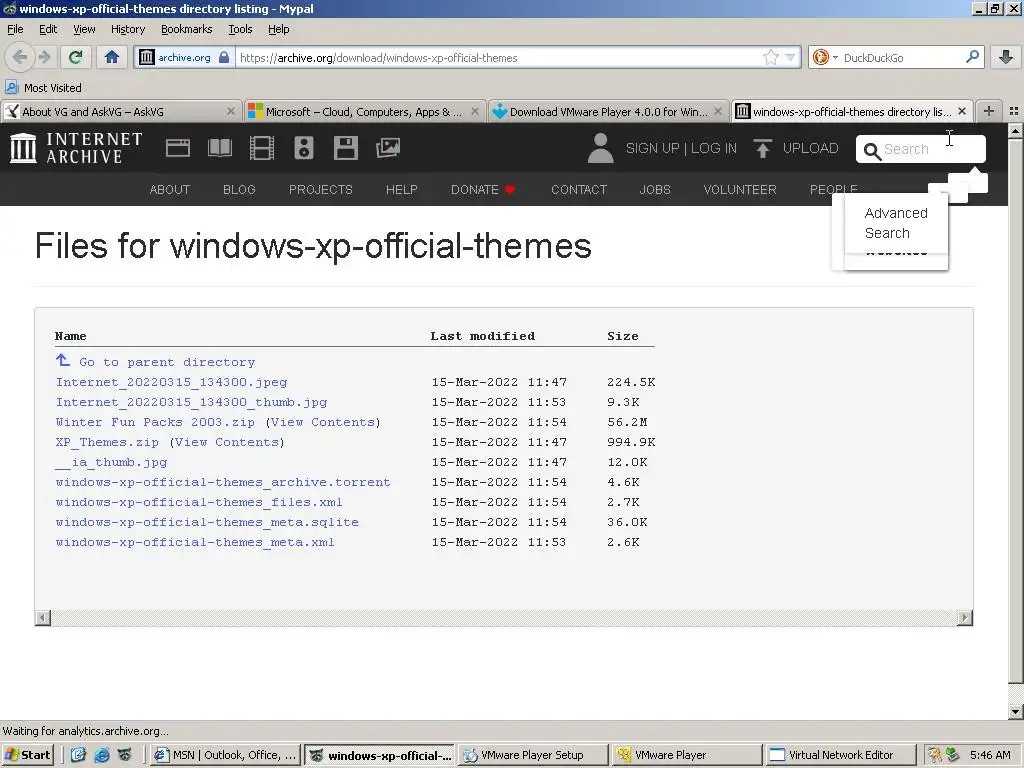Open the Bookmarks menu
This screenshot has height=768, width=1024.
pos(186,29)
